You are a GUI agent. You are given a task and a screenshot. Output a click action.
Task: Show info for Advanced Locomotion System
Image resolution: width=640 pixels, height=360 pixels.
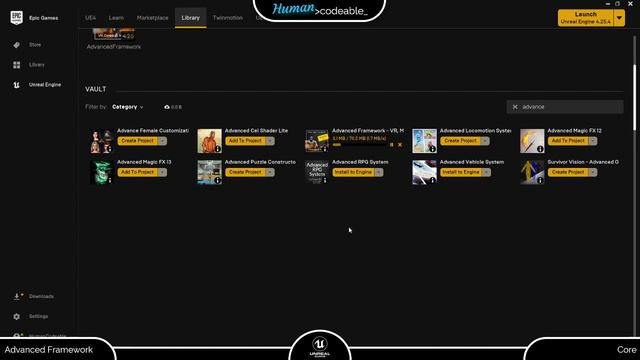(433, 149)
